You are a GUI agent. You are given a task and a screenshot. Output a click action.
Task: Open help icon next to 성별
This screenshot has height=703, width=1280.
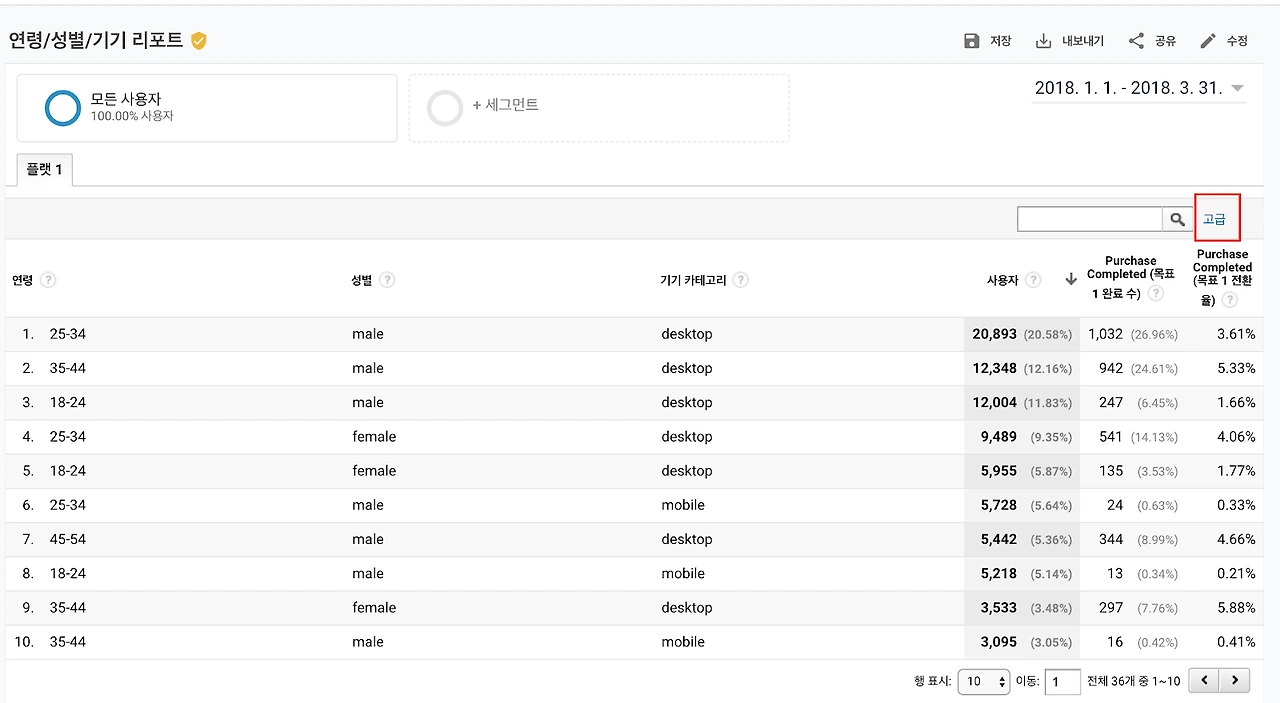click(x=387, y=280)
